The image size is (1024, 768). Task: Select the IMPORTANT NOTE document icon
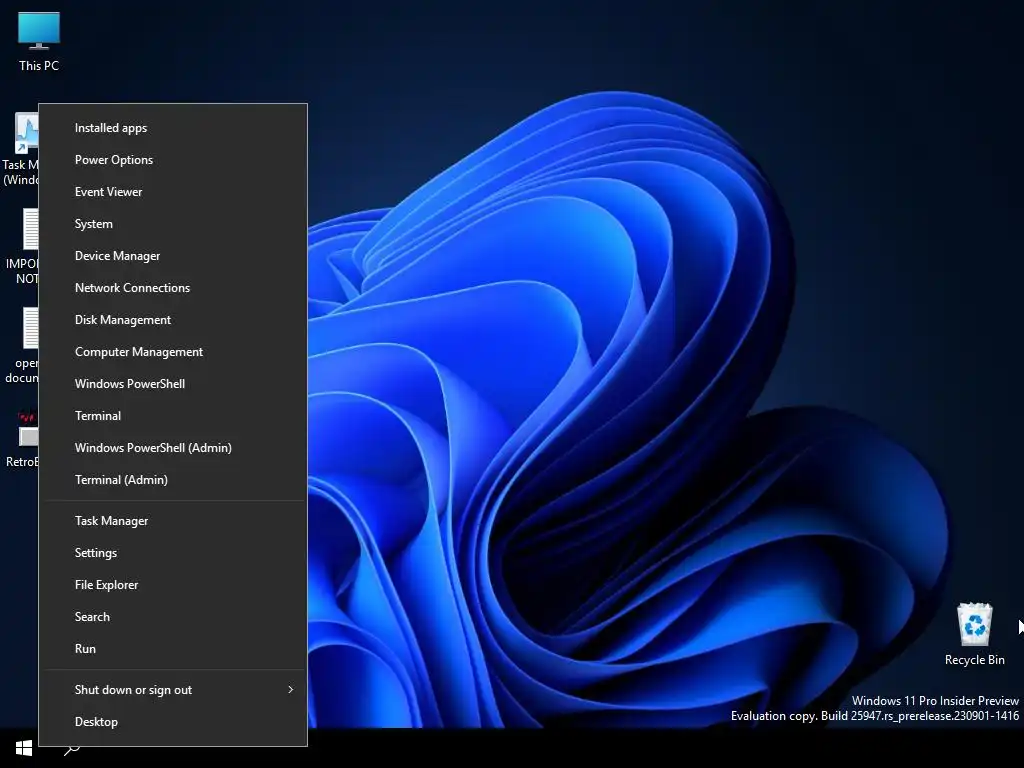(x=22, y=247)
